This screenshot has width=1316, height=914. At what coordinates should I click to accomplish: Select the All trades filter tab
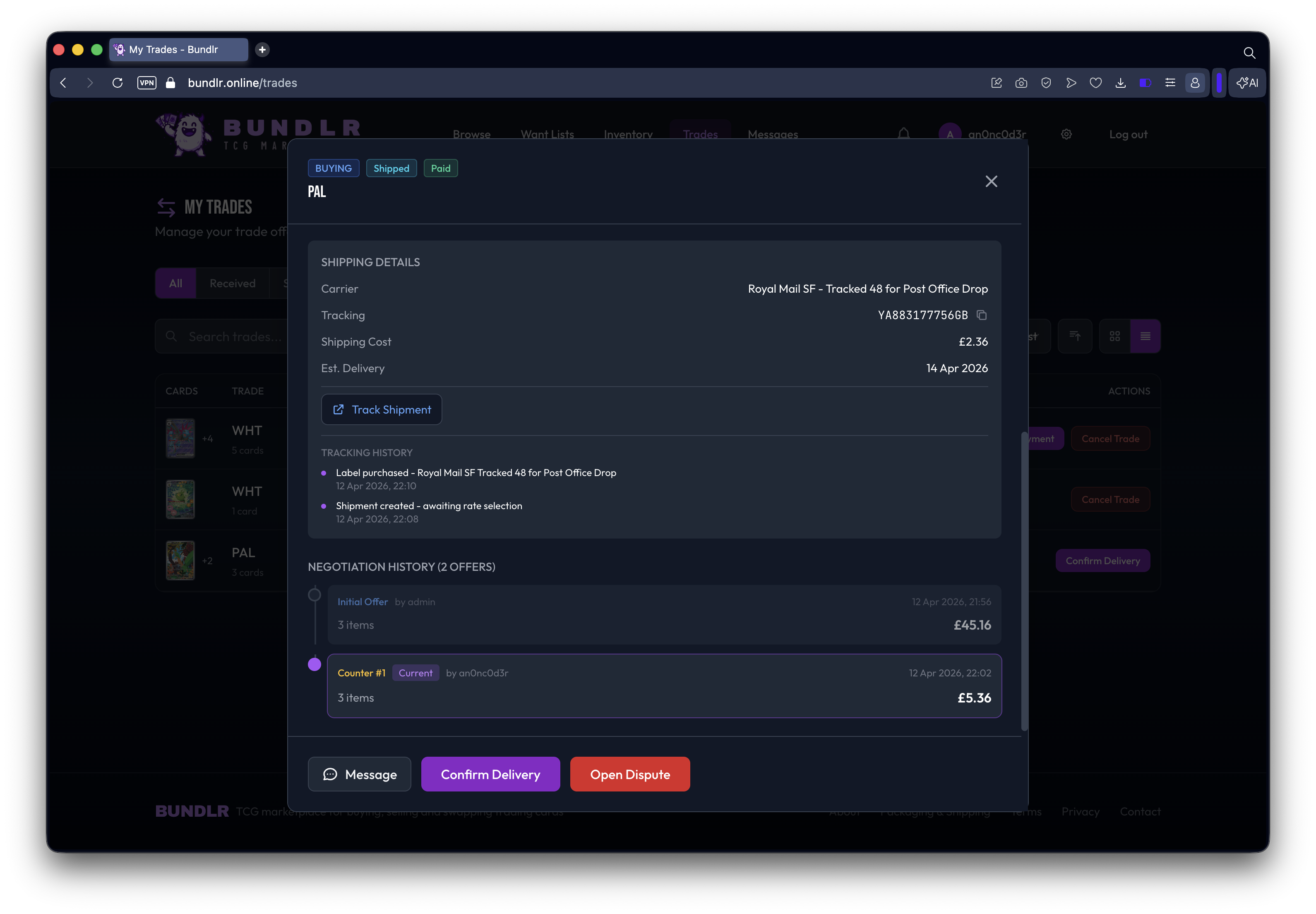[x=175, y=283]
